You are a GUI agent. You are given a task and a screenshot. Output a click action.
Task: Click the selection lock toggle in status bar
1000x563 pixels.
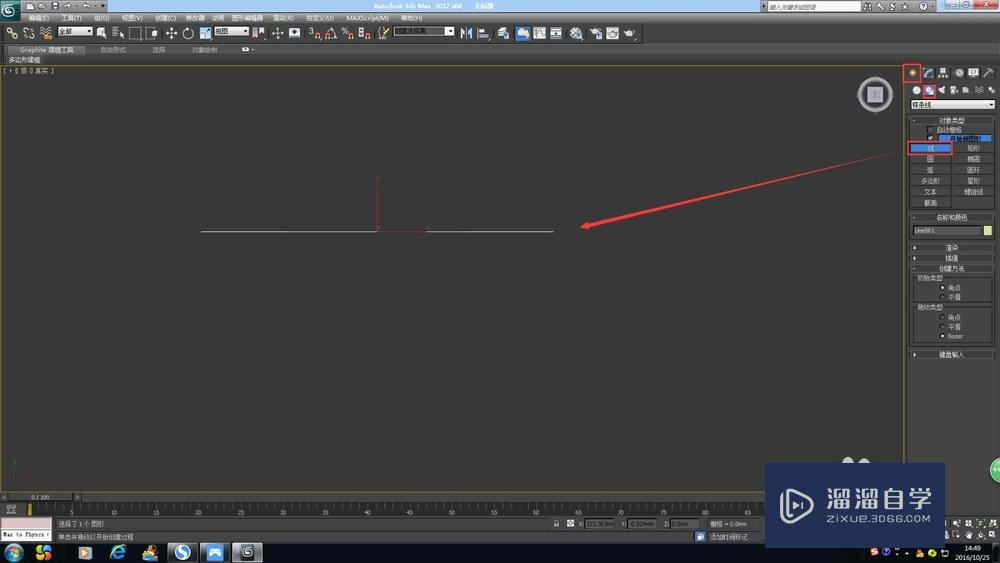coord(556,523)
